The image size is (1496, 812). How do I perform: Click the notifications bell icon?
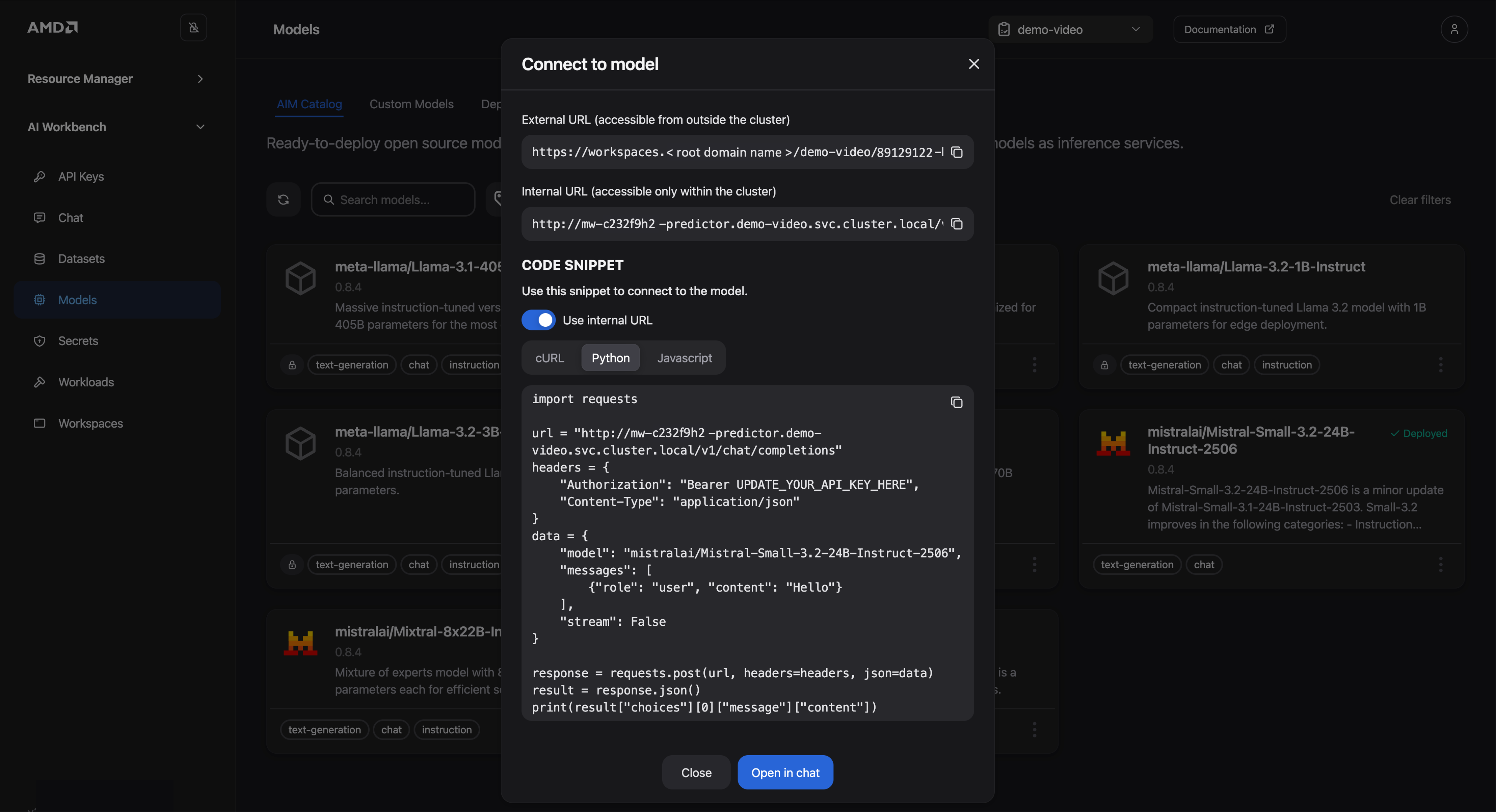193,28
